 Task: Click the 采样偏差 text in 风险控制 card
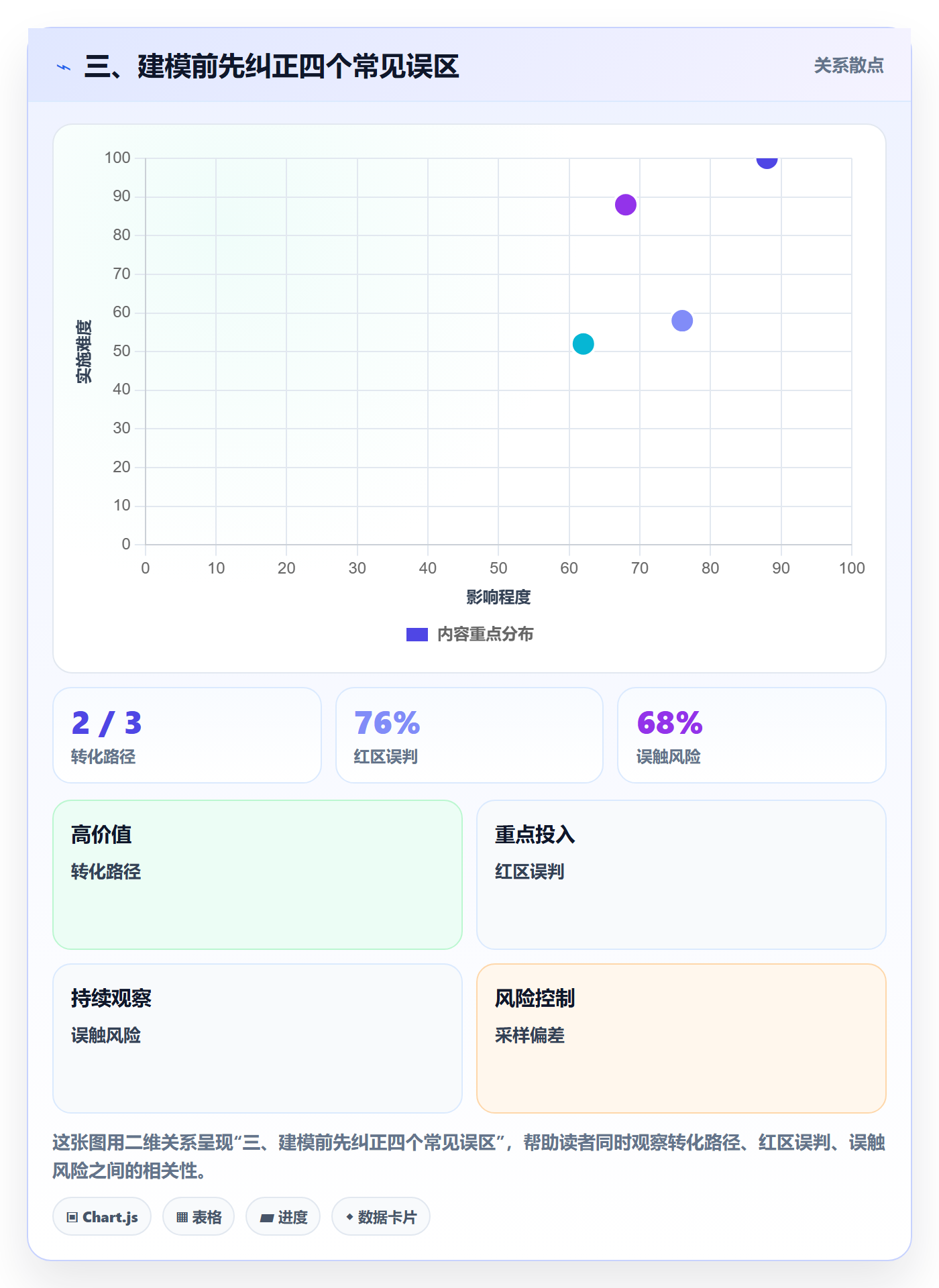click(530, 1035)
